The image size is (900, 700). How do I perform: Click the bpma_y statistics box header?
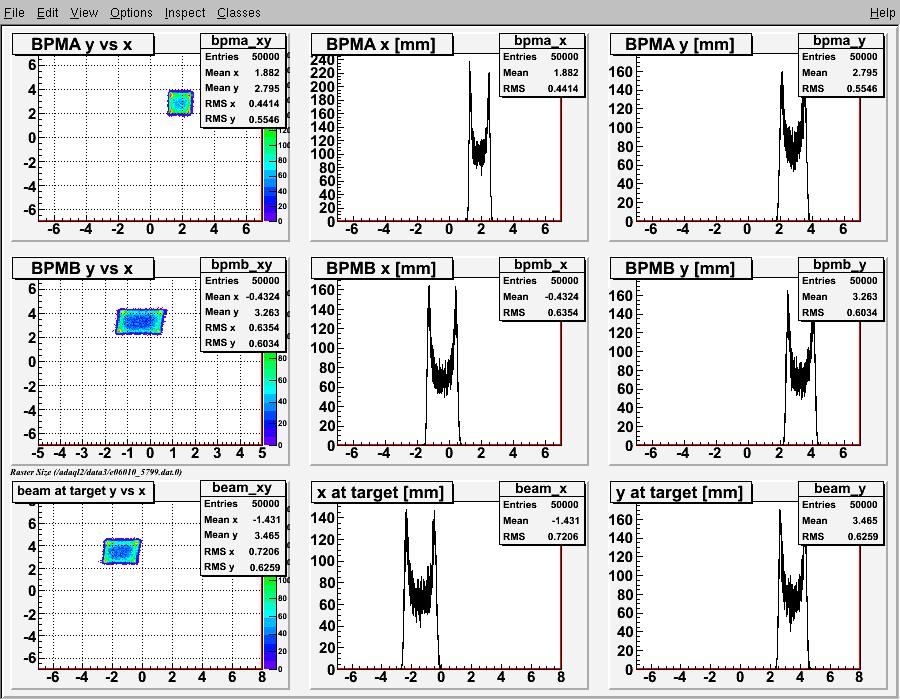(840, 41)
